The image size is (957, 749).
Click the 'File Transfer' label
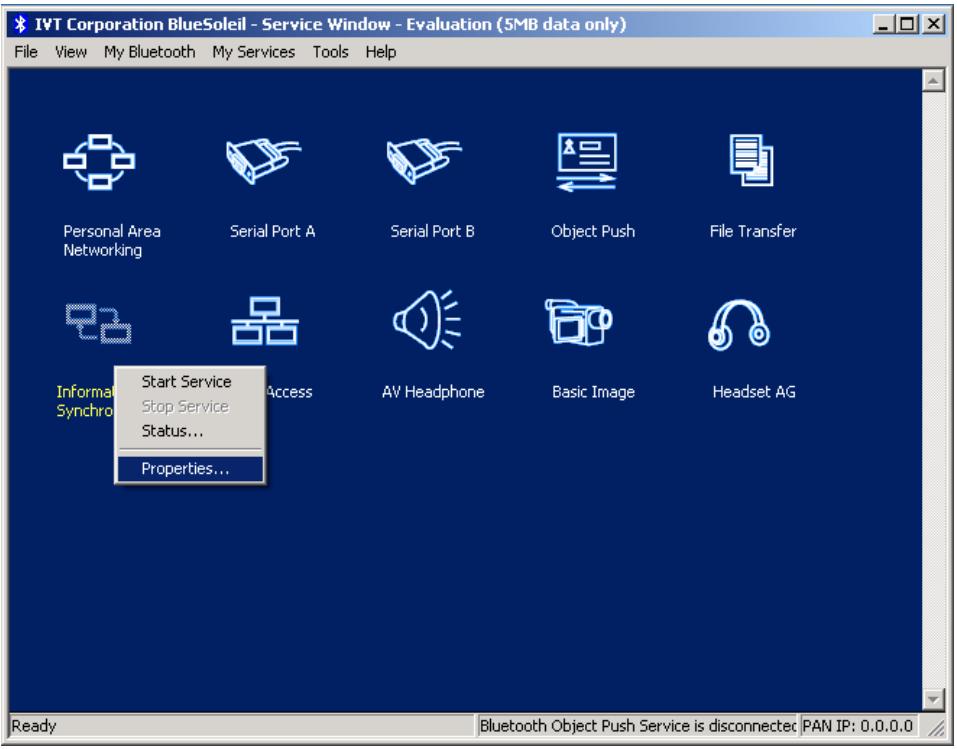(753, 231)
